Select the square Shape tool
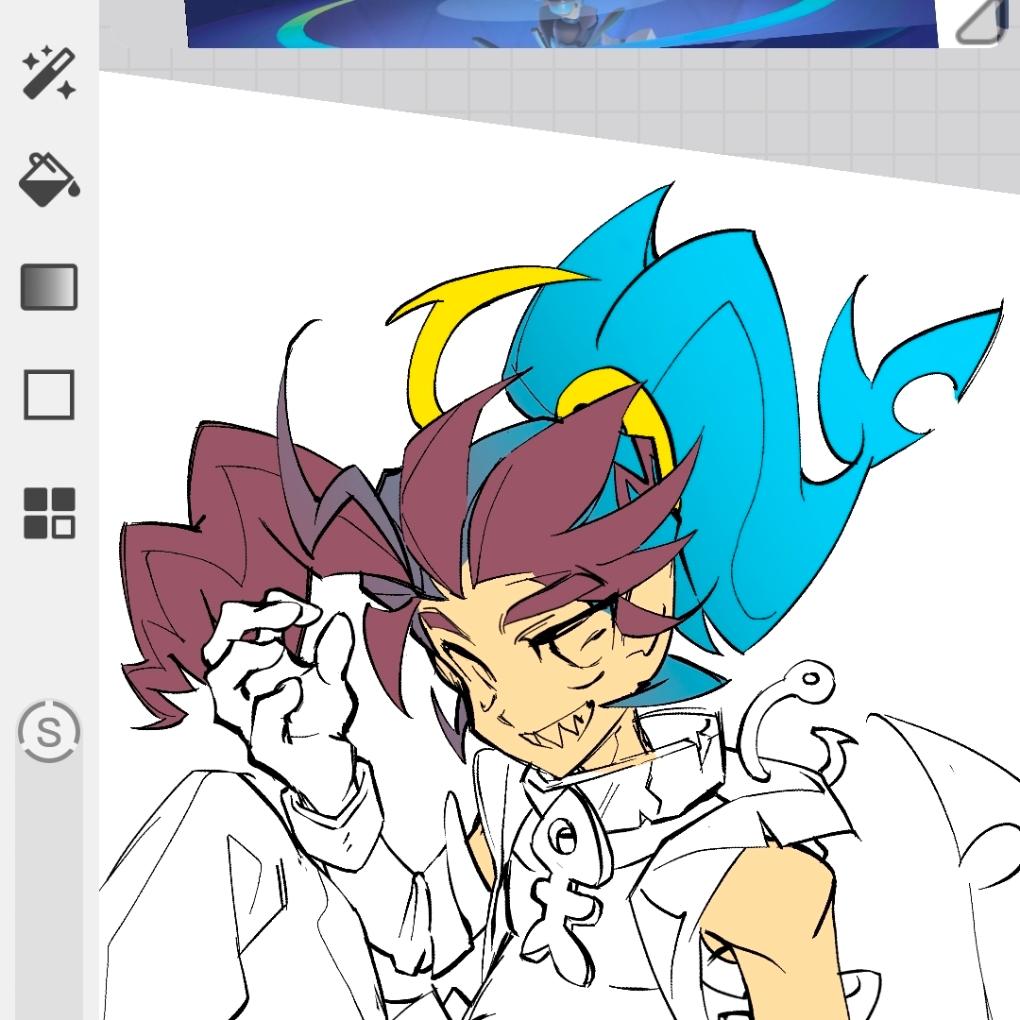 pyautogui.click(x=49, y=395)
